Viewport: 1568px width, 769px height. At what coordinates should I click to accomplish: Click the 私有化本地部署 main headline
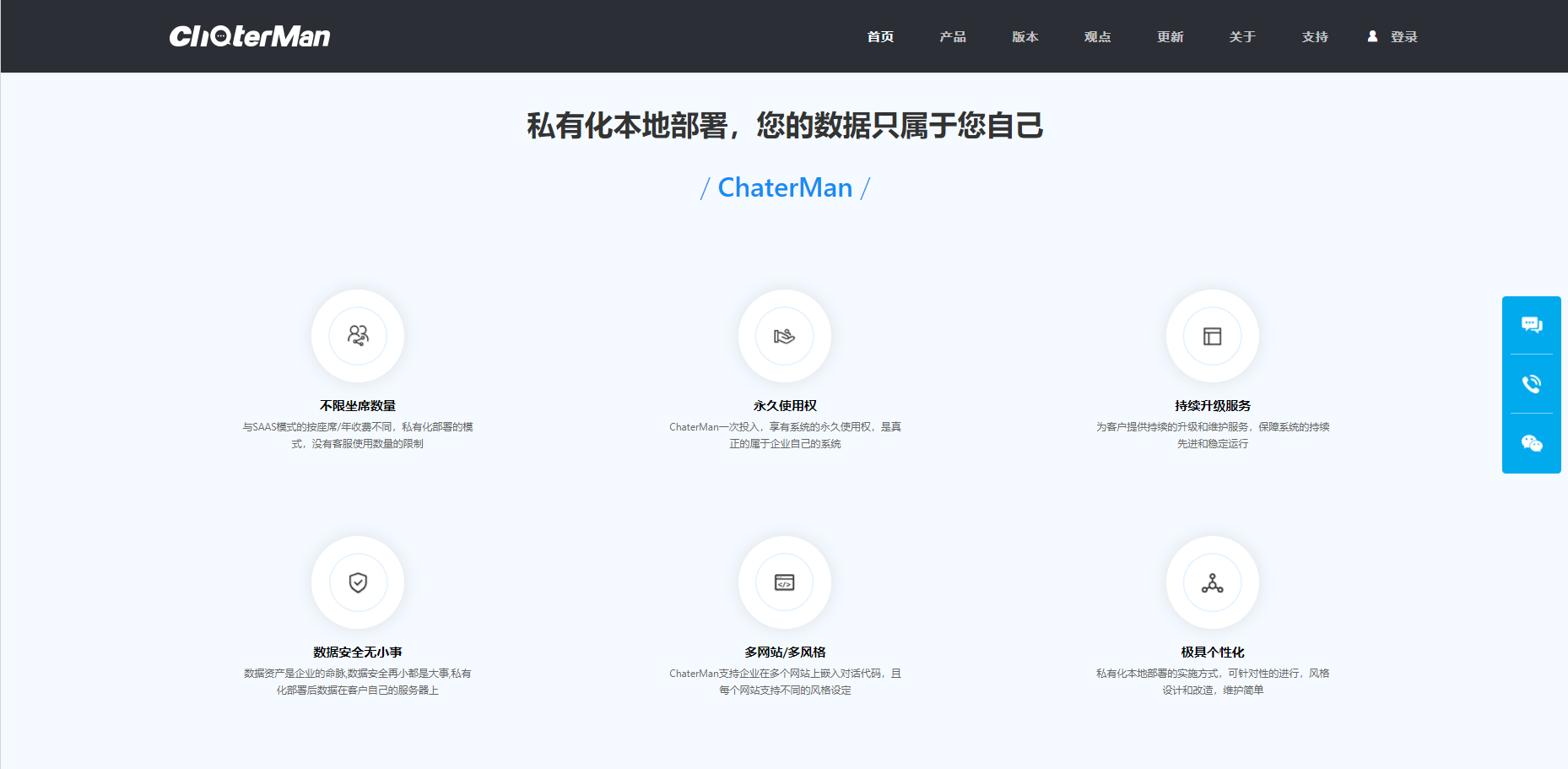(785, 126)
